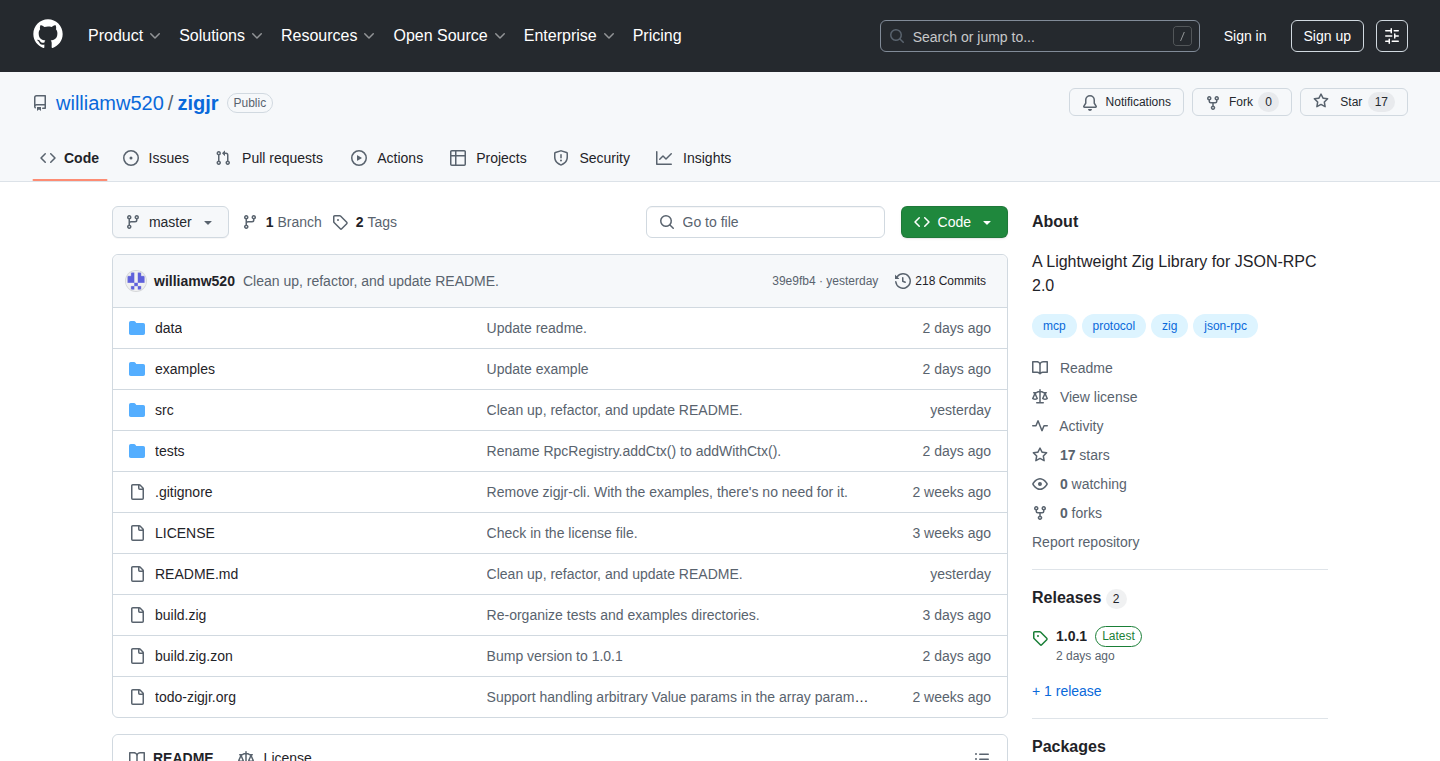Click the mcp topic tag
1440x761 pixels.
pyautogui.click(x=1054, y=326)
